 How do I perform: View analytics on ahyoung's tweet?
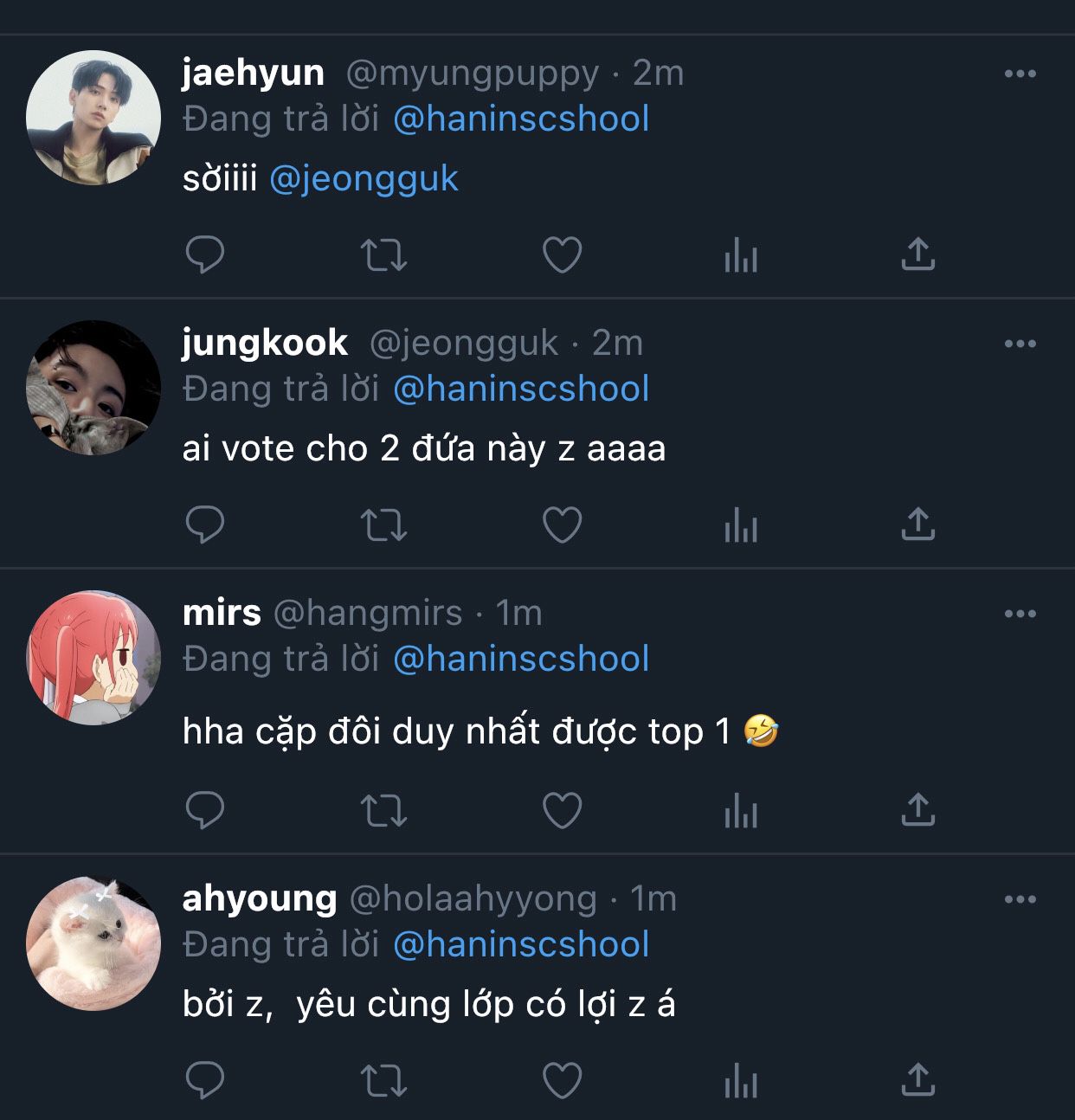[x=741, y=1080]
